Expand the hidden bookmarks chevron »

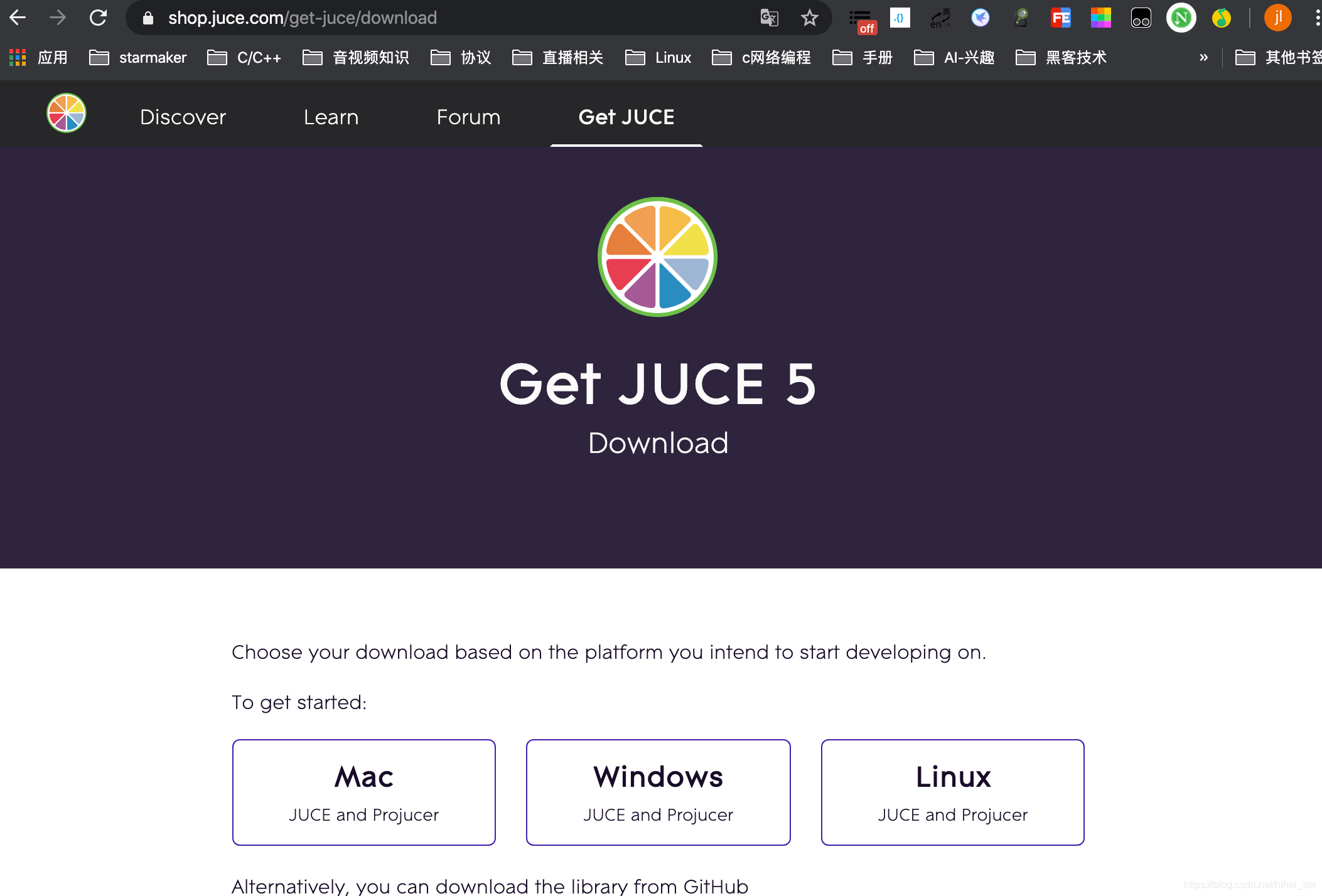(1203, 58)
